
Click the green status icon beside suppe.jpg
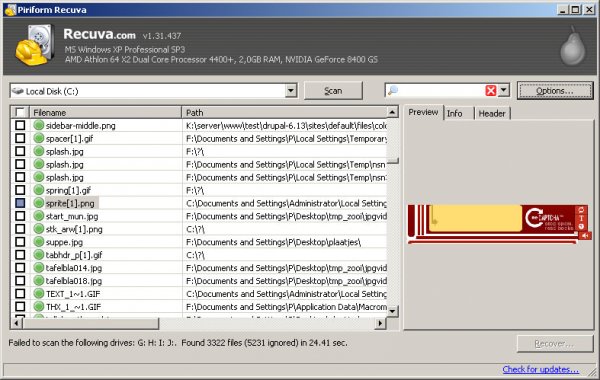pos(39,242)
